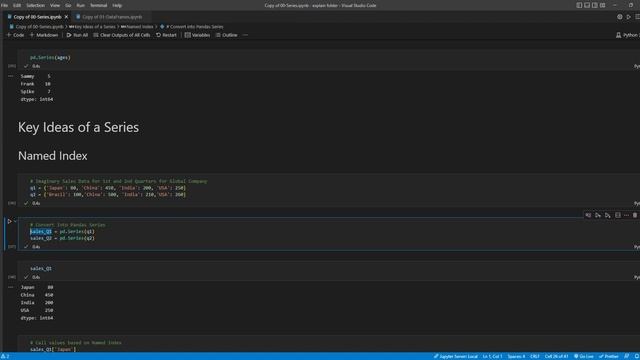Delete the selected cell with trash icon
Viewport: 640px width, 360px height.
click(635, 215)
